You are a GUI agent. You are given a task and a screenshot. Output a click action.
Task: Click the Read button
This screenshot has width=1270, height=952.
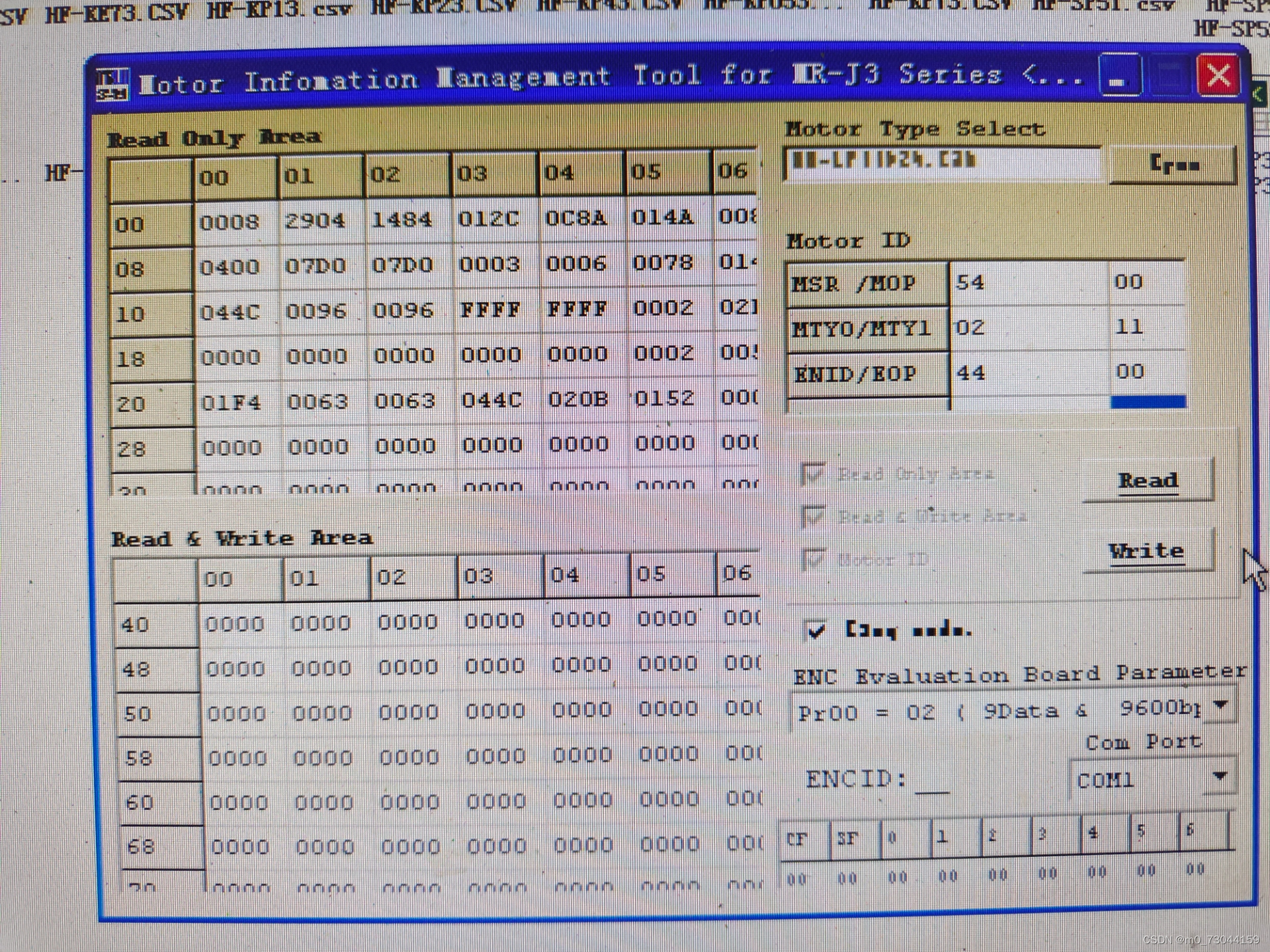[x=1148, y=481]
